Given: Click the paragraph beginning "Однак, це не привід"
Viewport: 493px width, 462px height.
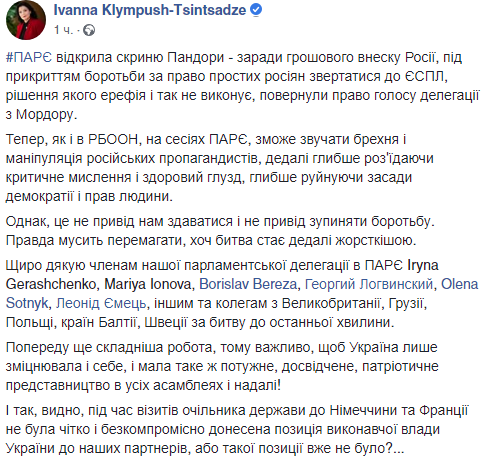Looking at the screenshot, I should tap(220, 231).
